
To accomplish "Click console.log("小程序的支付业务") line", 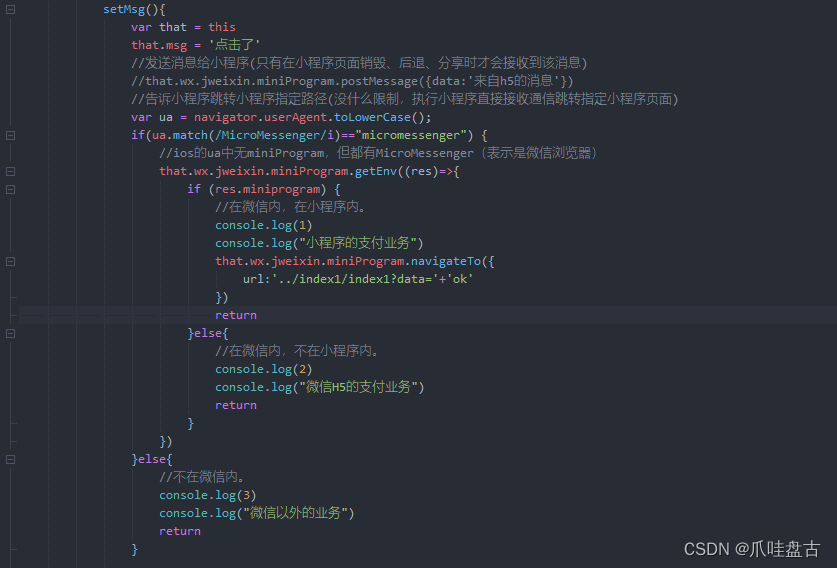I will point(319,243).
